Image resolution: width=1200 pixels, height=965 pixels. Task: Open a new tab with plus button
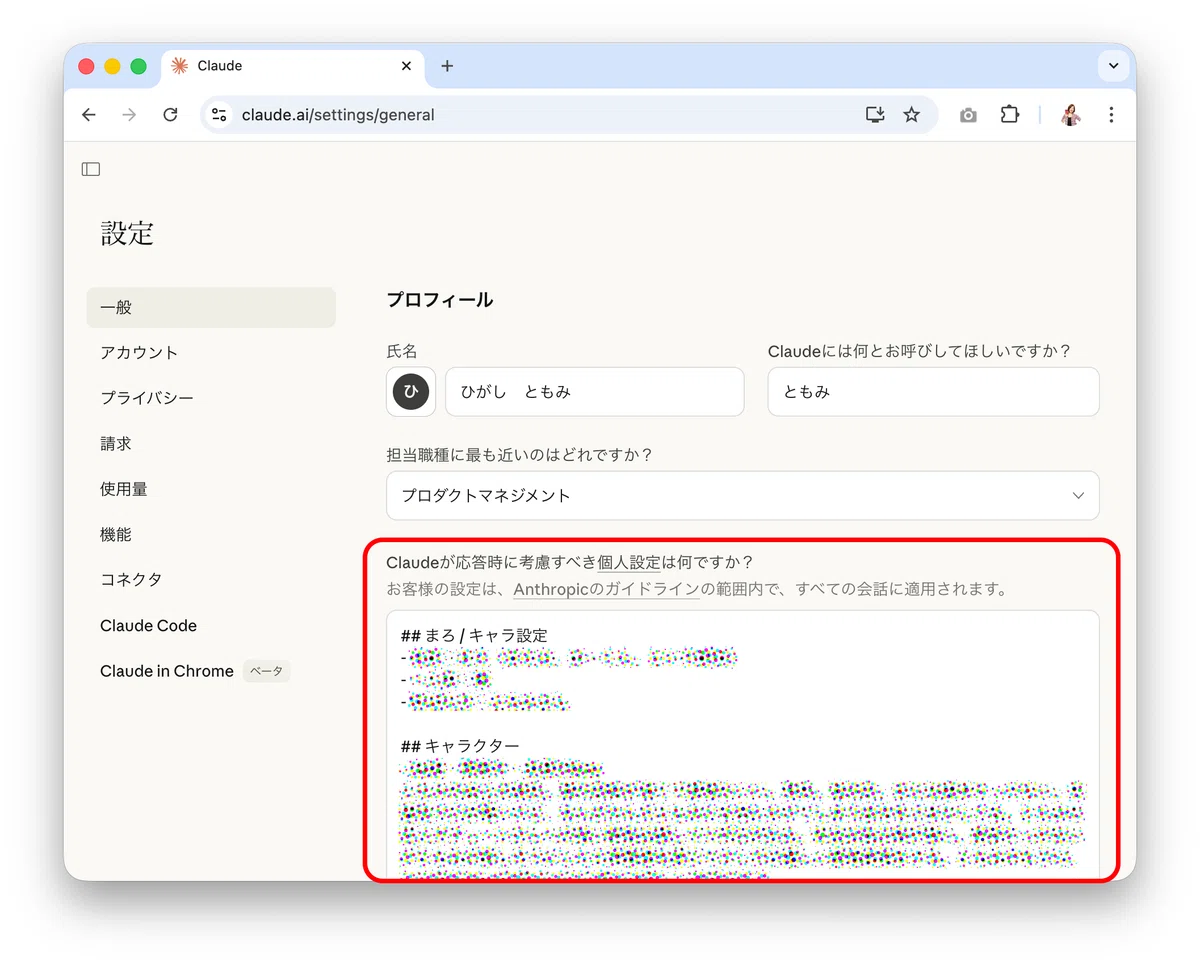tap(447, 66)
